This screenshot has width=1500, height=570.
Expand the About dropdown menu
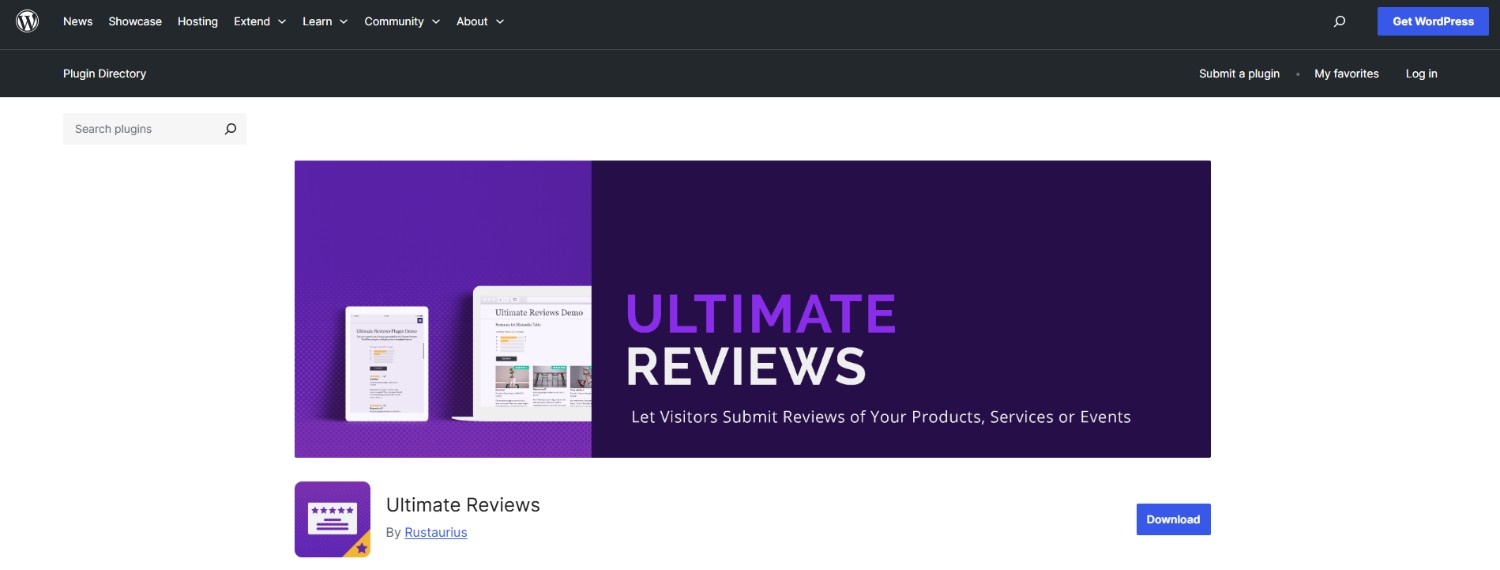[480, 21]
